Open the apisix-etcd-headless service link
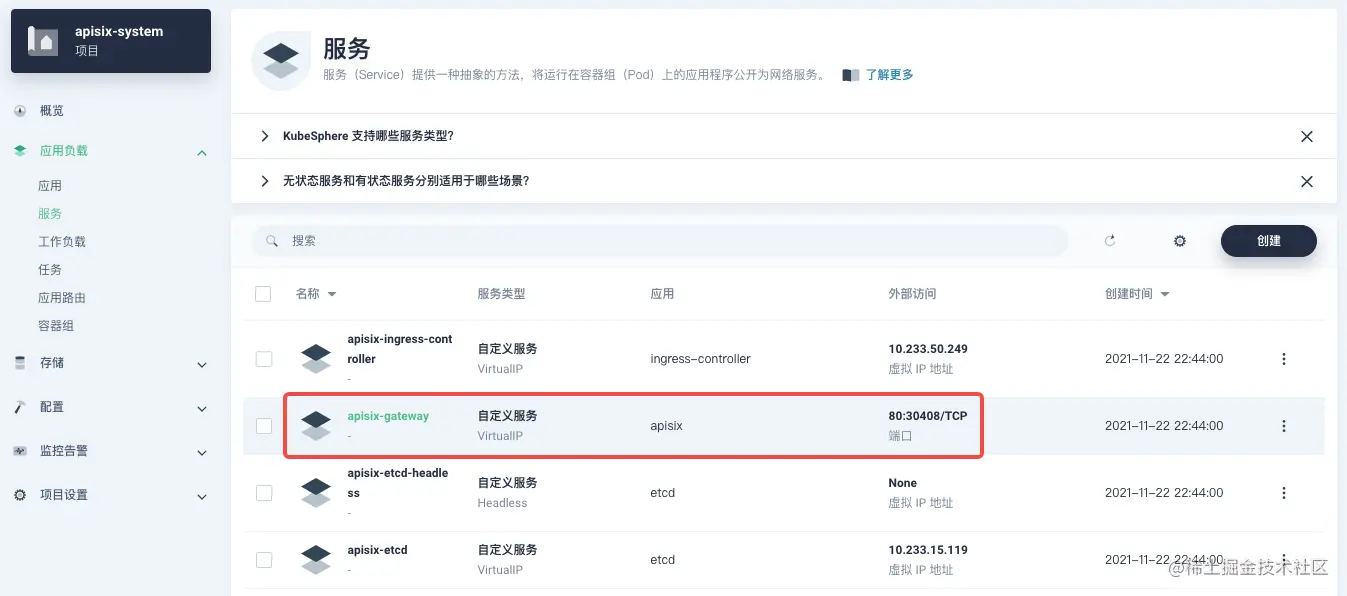Image resolution: width=1347 pixels, height=596 pixels. pyautogui.click(x=398, y=483)
